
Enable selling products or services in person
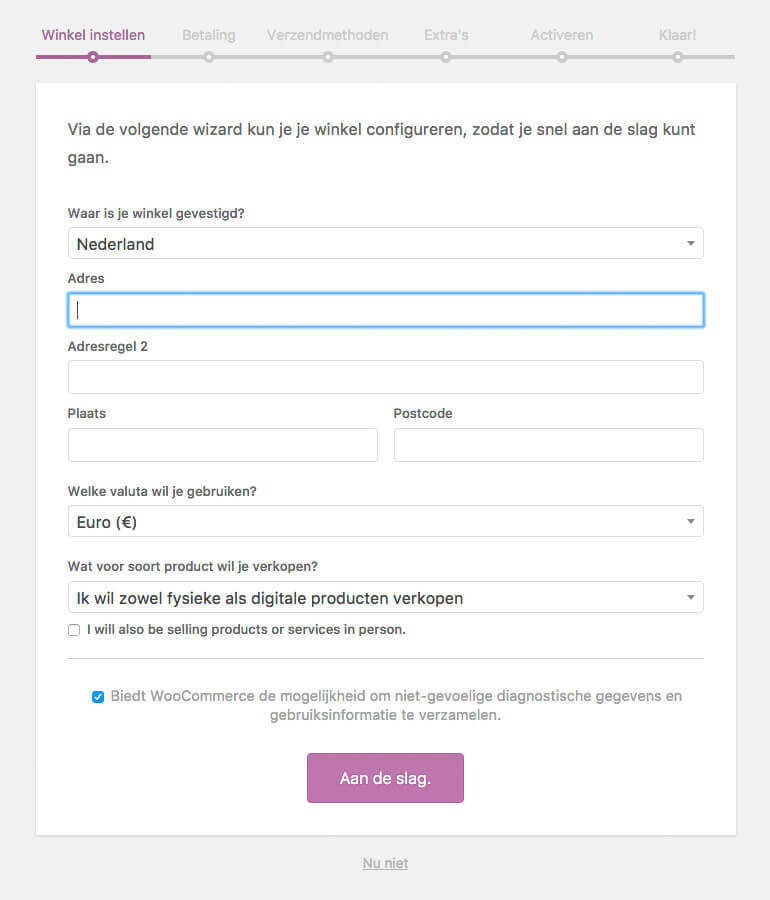click(x=73, y=629)
